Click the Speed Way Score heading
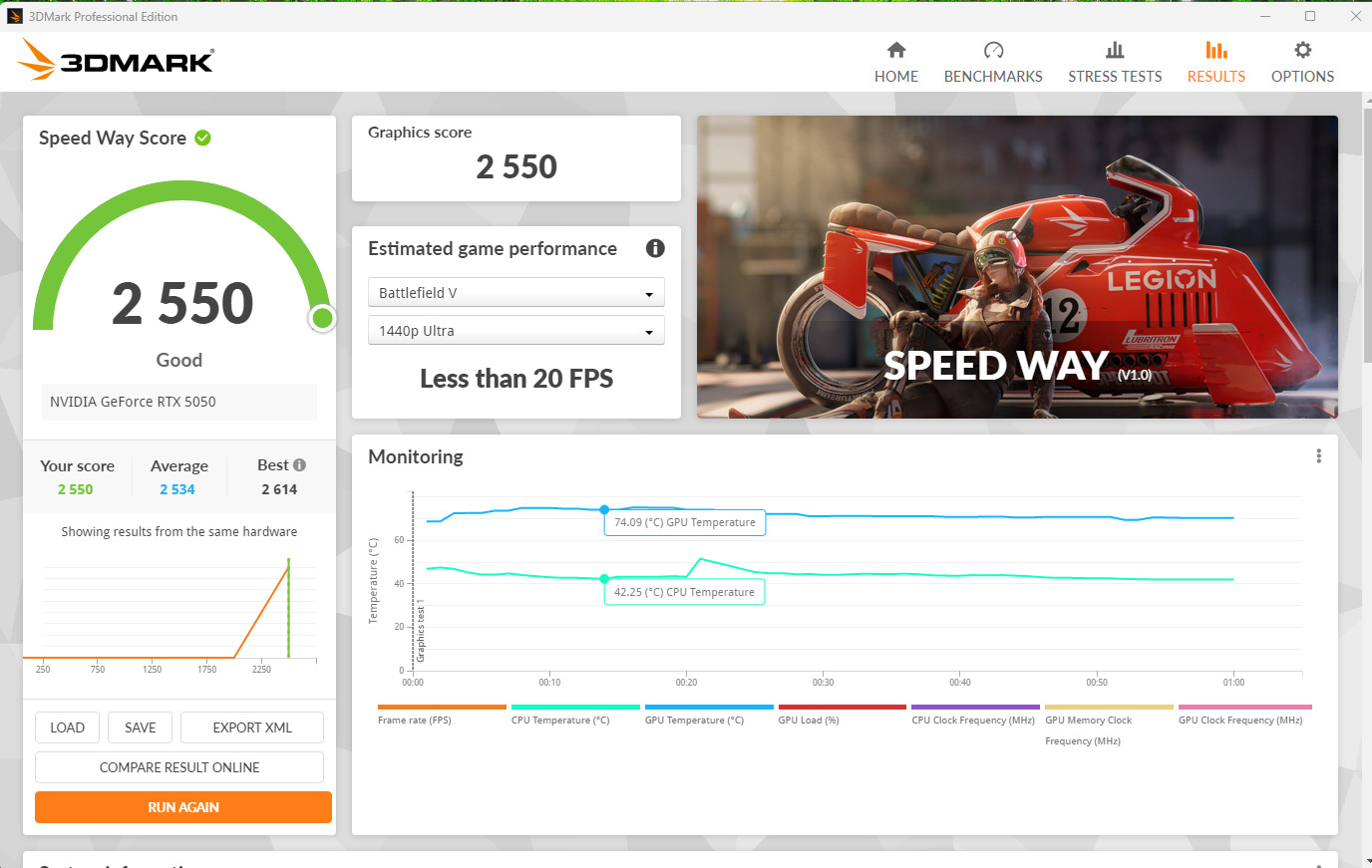The width and height of the screenshot is (1372, 868). [x=113, y=138]
